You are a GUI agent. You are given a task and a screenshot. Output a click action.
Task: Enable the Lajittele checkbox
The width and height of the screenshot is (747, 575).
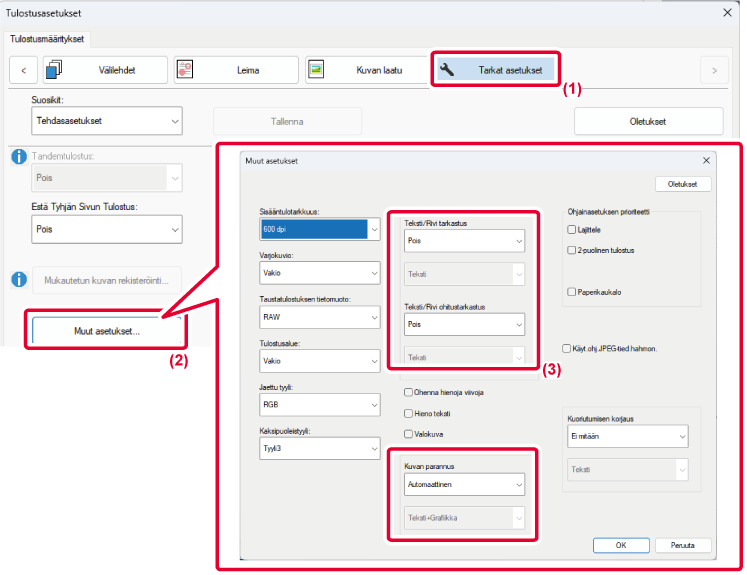[x=571, y=230]
